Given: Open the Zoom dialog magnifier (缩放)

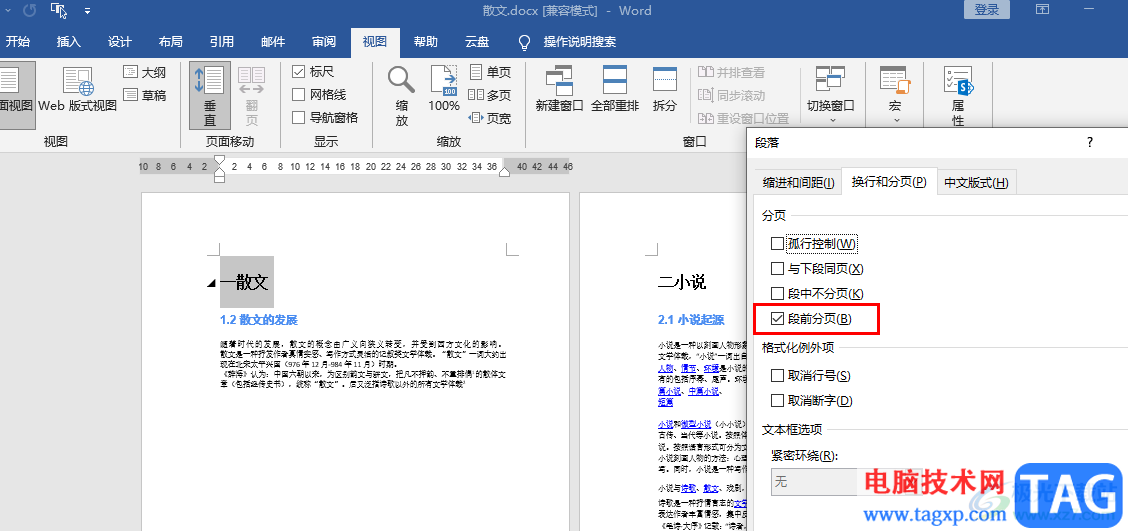Looking at the screenshot, I should [401, 96].
